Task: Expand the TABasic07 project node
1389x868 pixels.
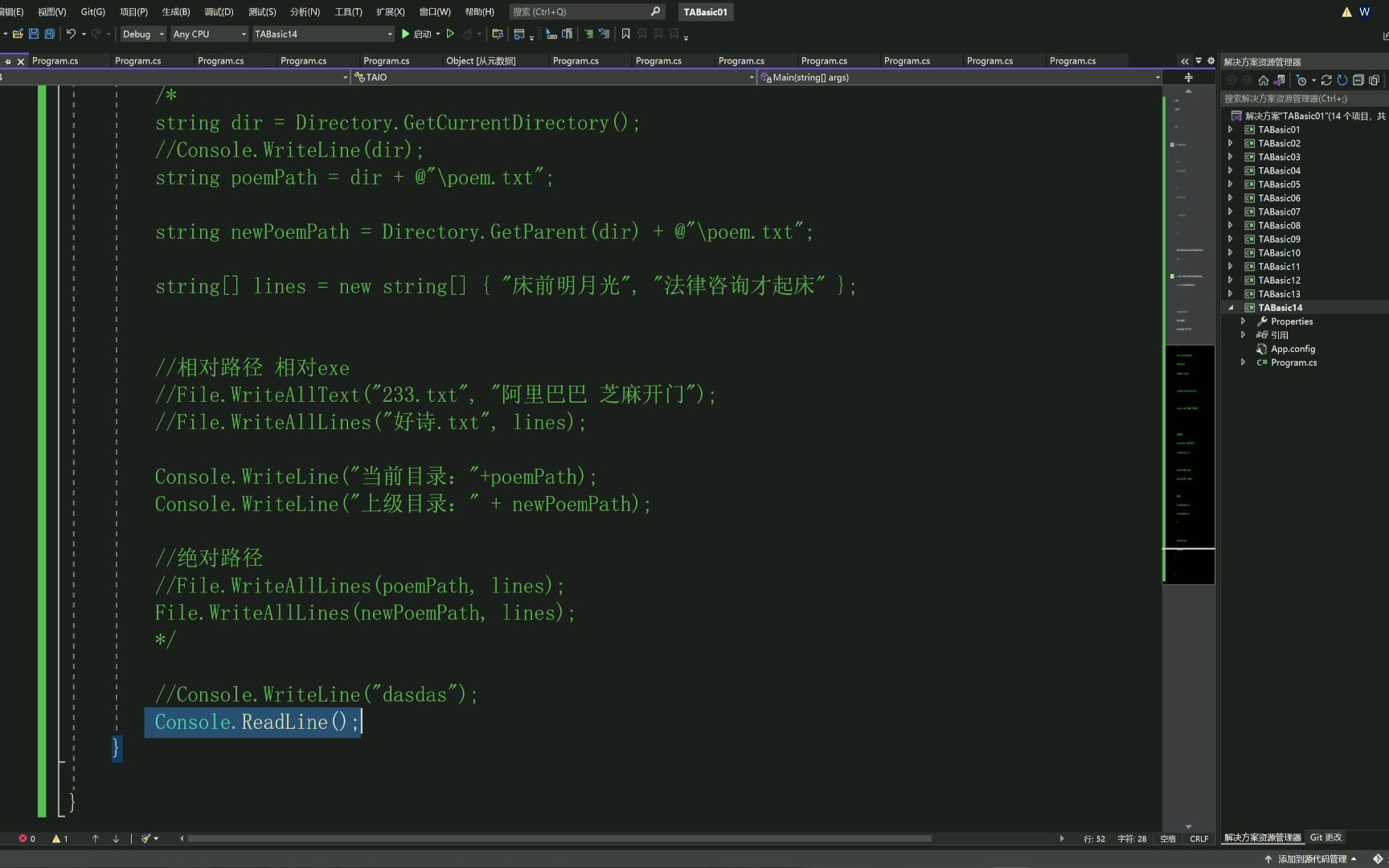Action: 1230,211
